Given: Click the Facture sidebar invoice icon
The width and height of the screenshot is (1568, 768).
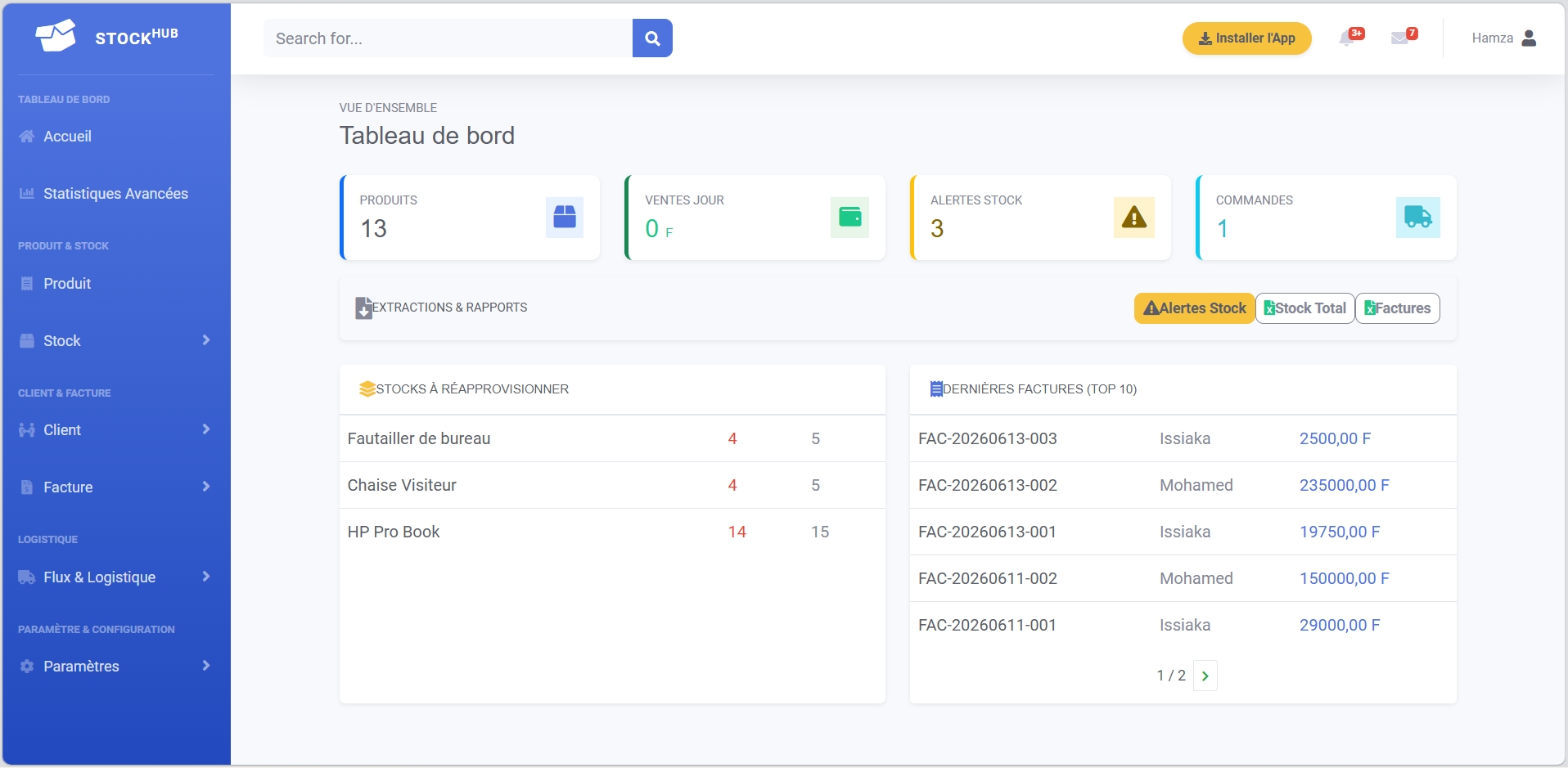Looking at the screenshot, I should [x=27, y=487].
